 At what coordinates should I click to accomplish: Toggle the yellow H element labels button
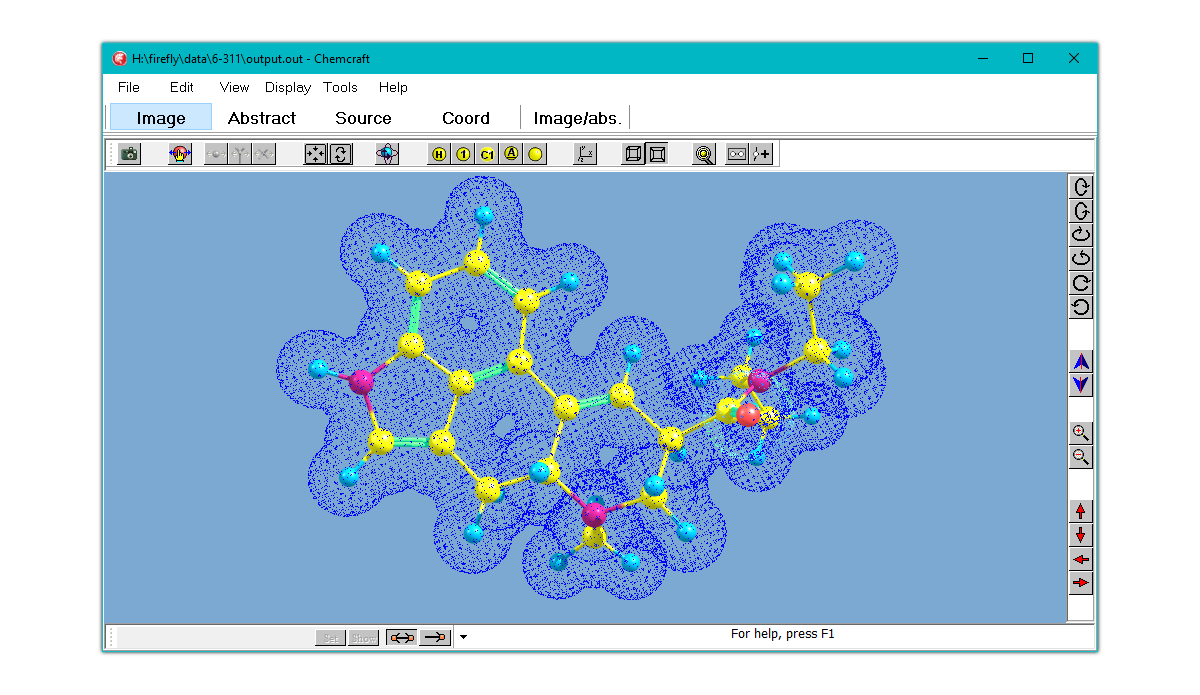tap(438, 154)
